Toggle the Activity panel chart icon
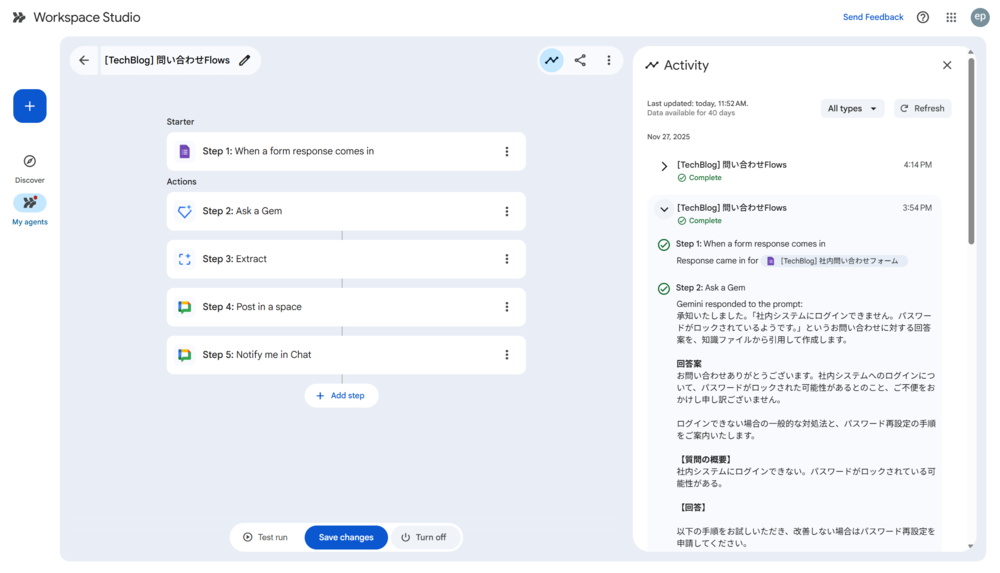The height and width of the screenshot is (573, 1000). click(551, 61)
